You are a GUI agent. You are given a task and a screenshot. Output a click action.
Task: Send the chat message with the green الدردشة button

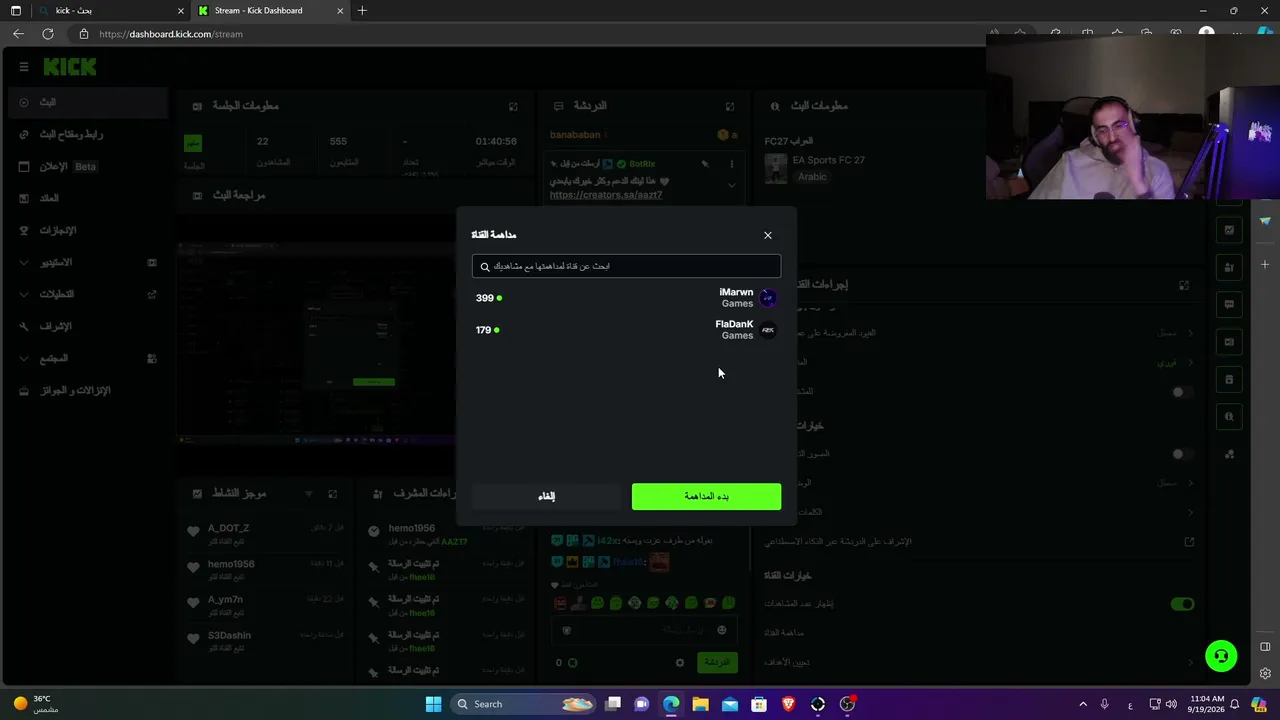point(717,662)
